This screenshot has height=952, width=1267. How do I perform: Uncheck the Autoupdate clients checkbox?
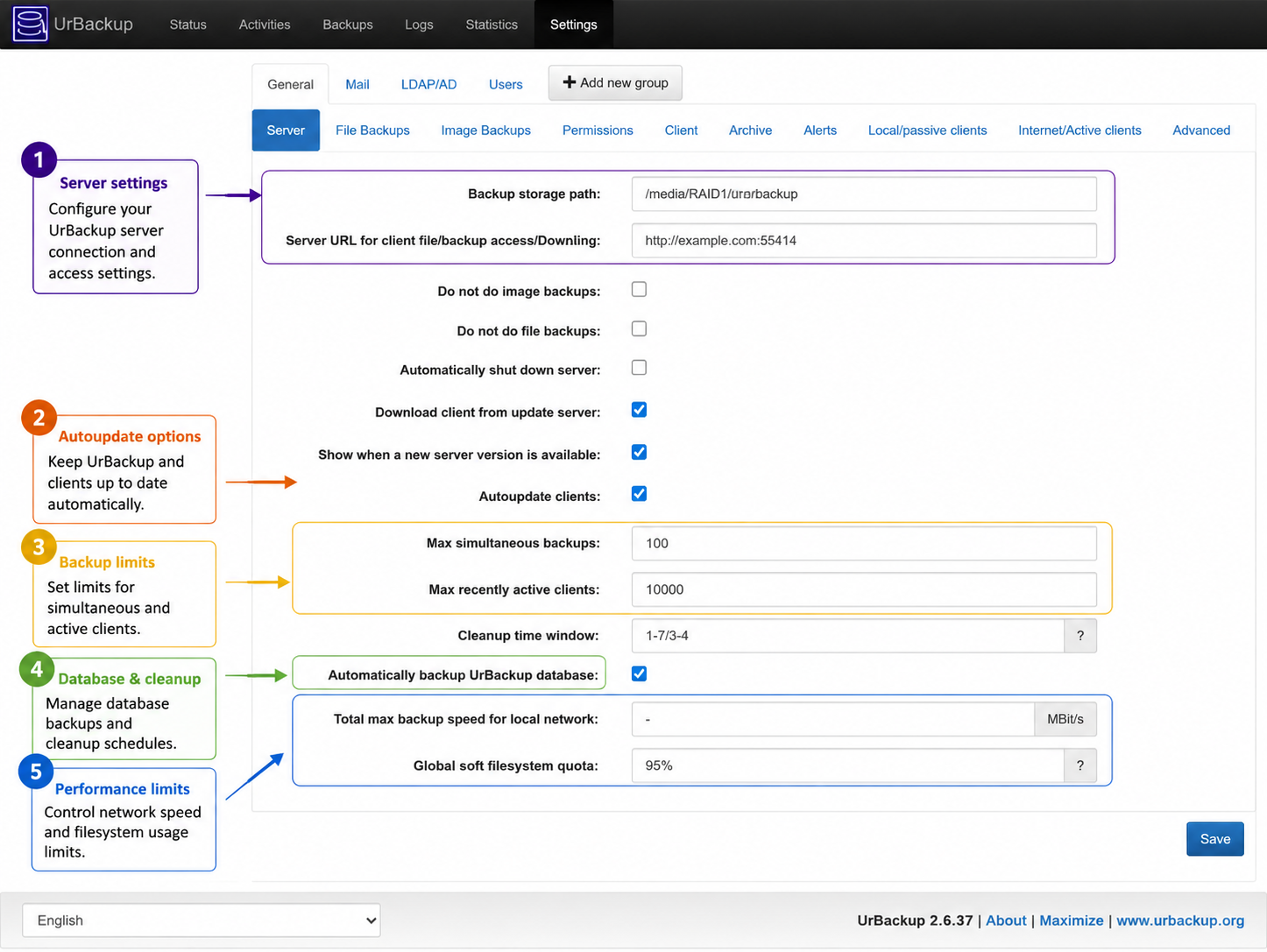point(639,494)
